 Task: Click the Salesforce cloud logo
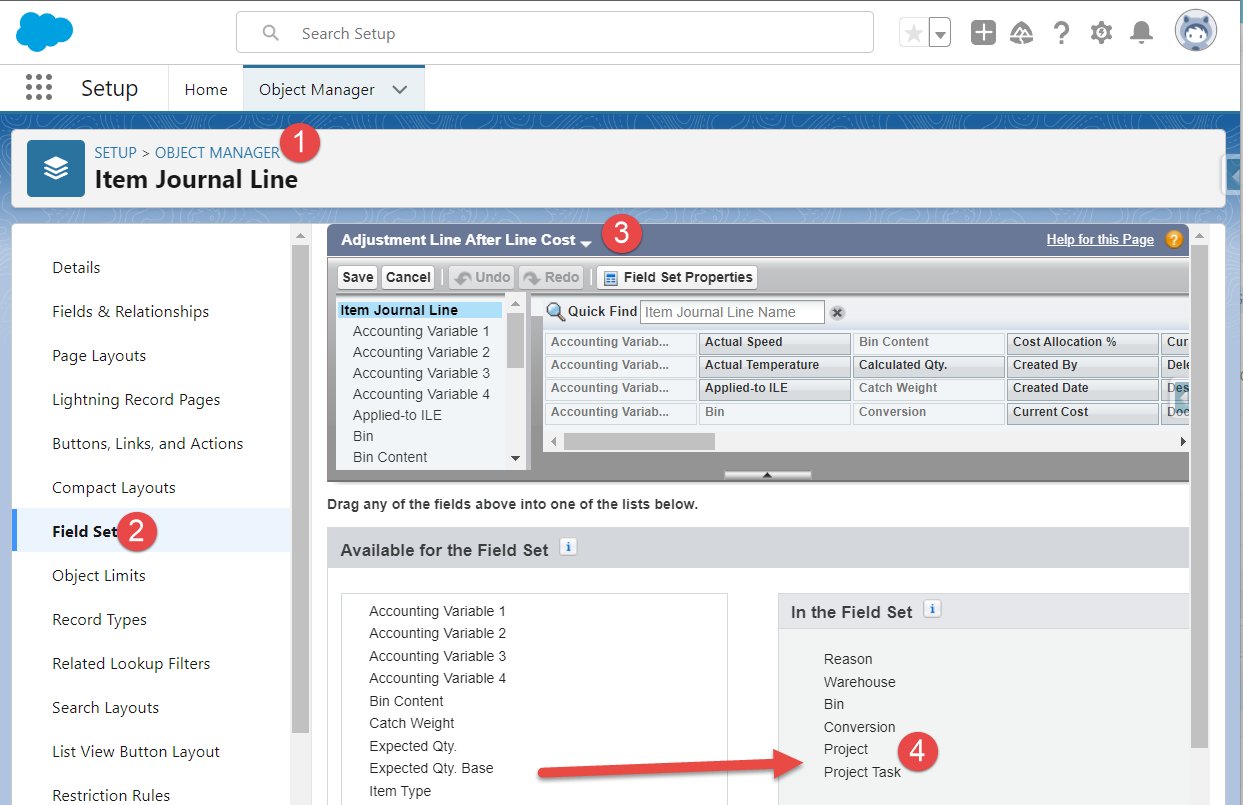coord(45,32)
